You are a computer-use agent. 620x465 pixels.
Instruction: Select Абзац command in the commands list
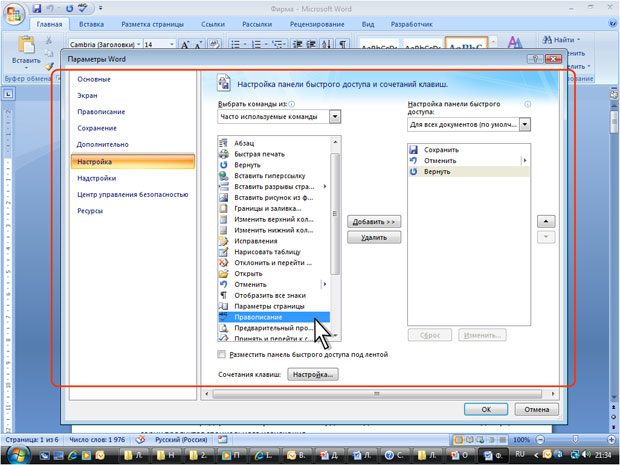pyautogui.click(x=274, y=143)
